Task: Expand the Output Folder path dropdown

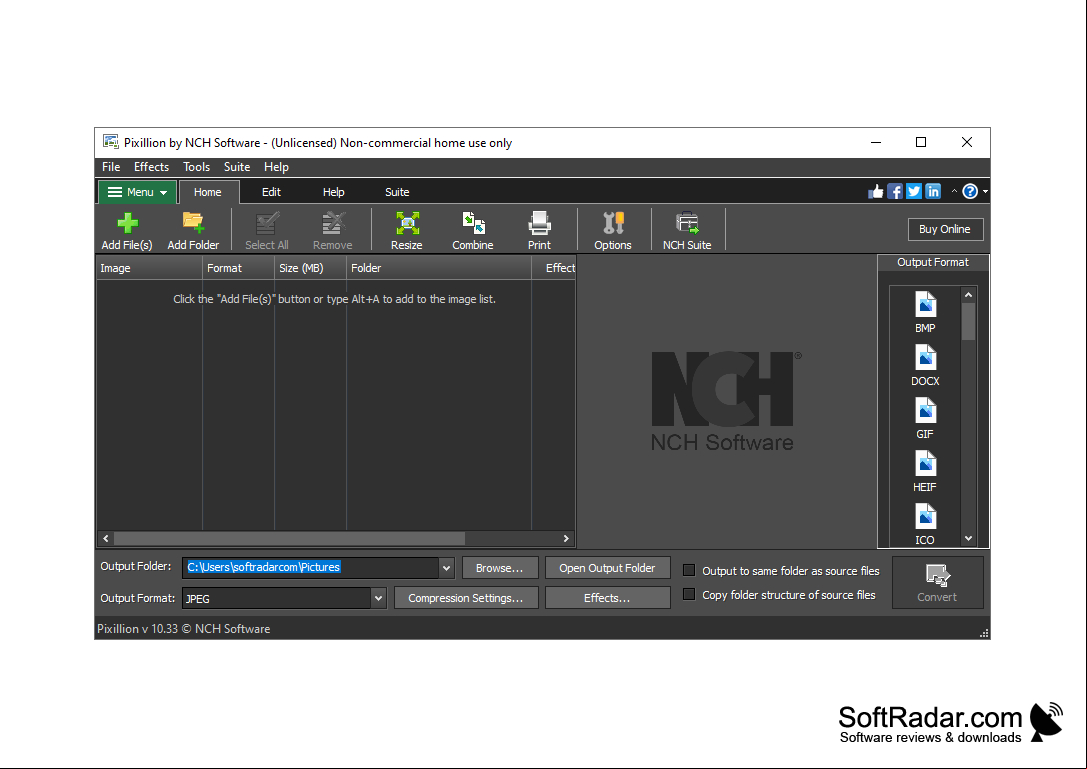Action: (446, 567)
